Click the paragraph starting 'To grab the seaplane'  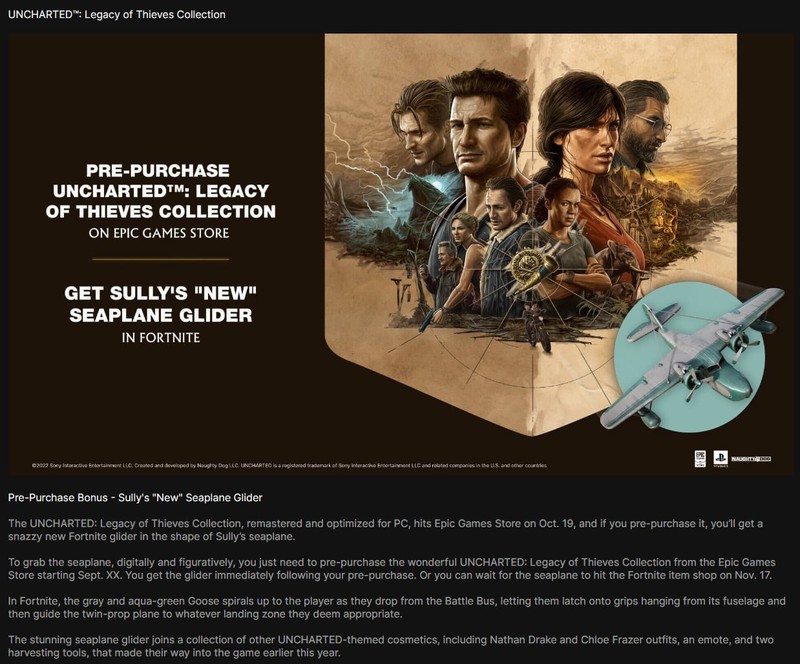[x=391, y=569]
